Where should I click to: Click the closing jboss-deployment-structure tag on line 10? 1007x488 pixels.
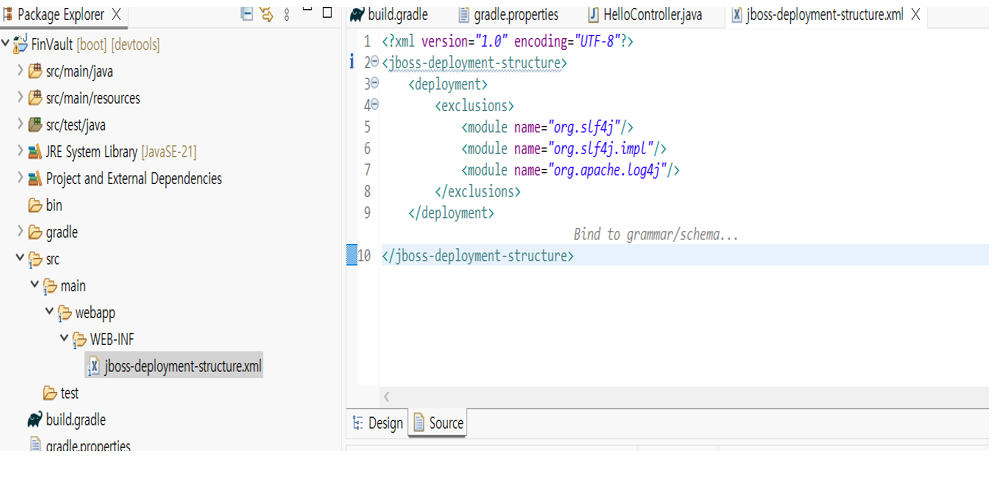click(x=477, y=256)
